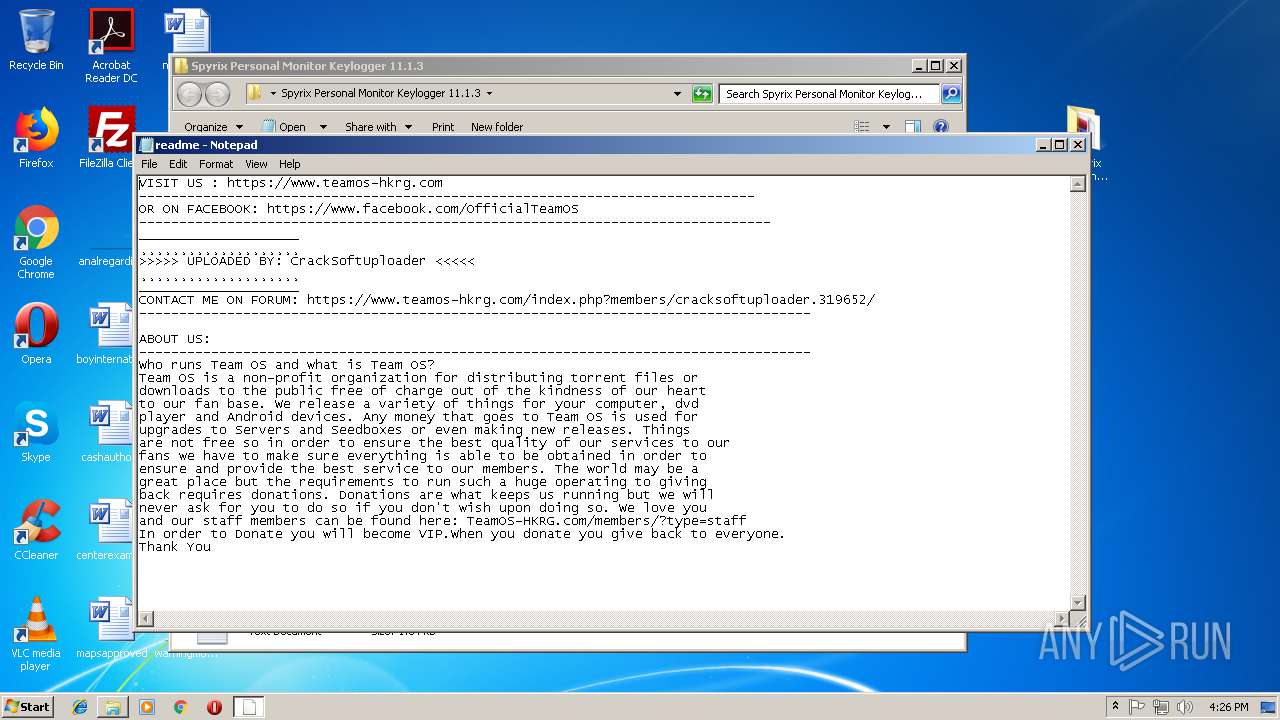Click Action Center flag tray icon
This screenshot has height=720, width=1280.
1137,707
